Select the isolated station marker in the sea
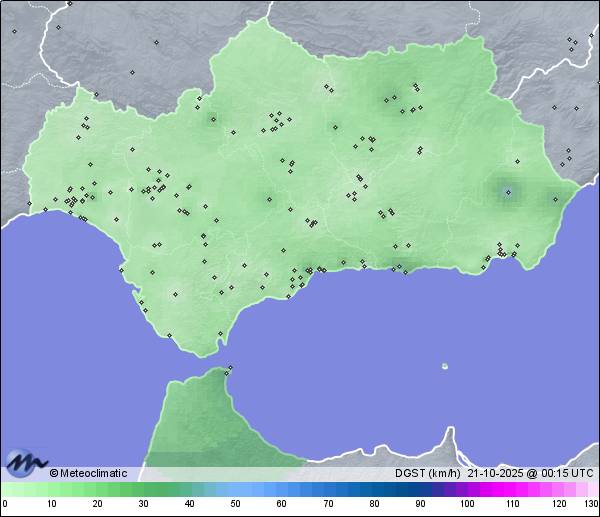This screenshot has width=600, height=517. tap(445, 366)
